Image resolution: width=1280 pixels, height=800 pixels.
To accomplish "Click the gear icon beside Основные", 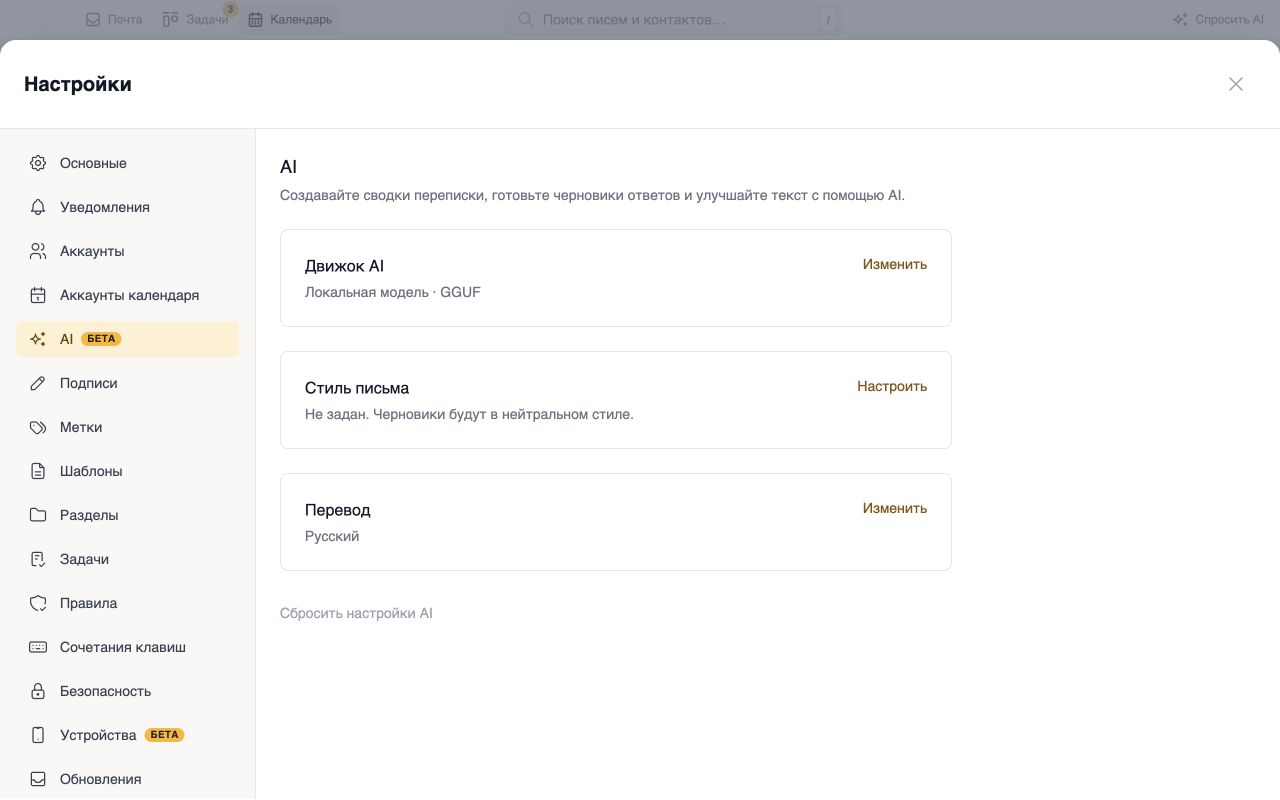I will (x=38, y=163).
